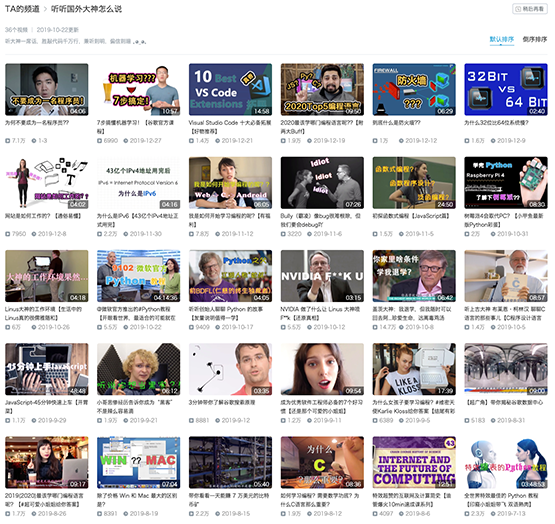This screenshot has width=555, height=524.
Task: Open the 02:00 data center video thumbnail
Action: pos(506,369)
